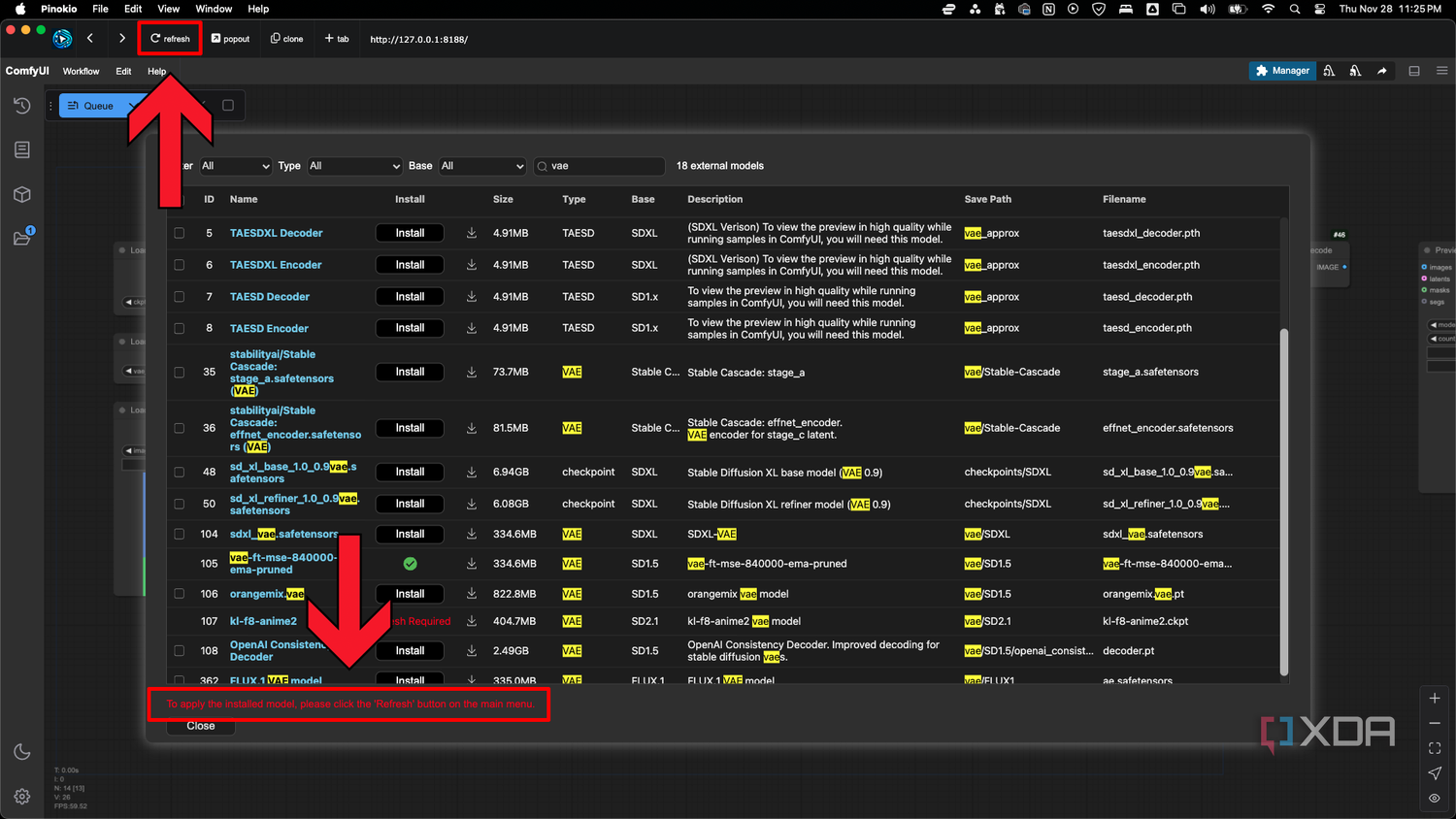Open the ComfyUI Manager button

pos(1282,71)
